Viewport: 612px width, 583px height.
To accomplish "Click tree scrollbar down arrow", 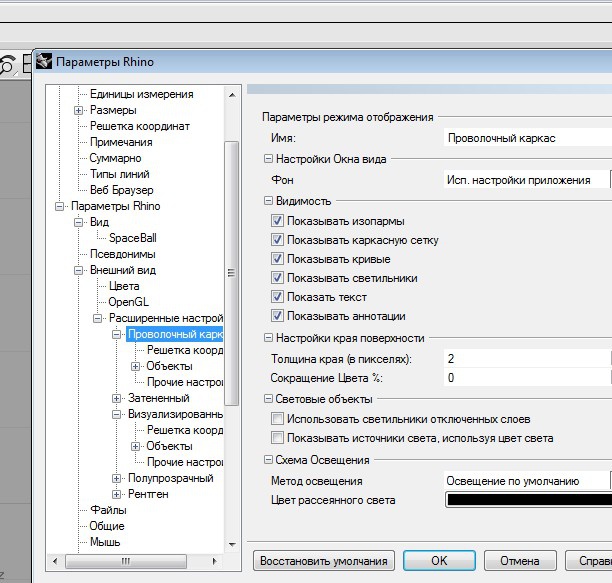I will pyautogui.click(x=232, y=544).
